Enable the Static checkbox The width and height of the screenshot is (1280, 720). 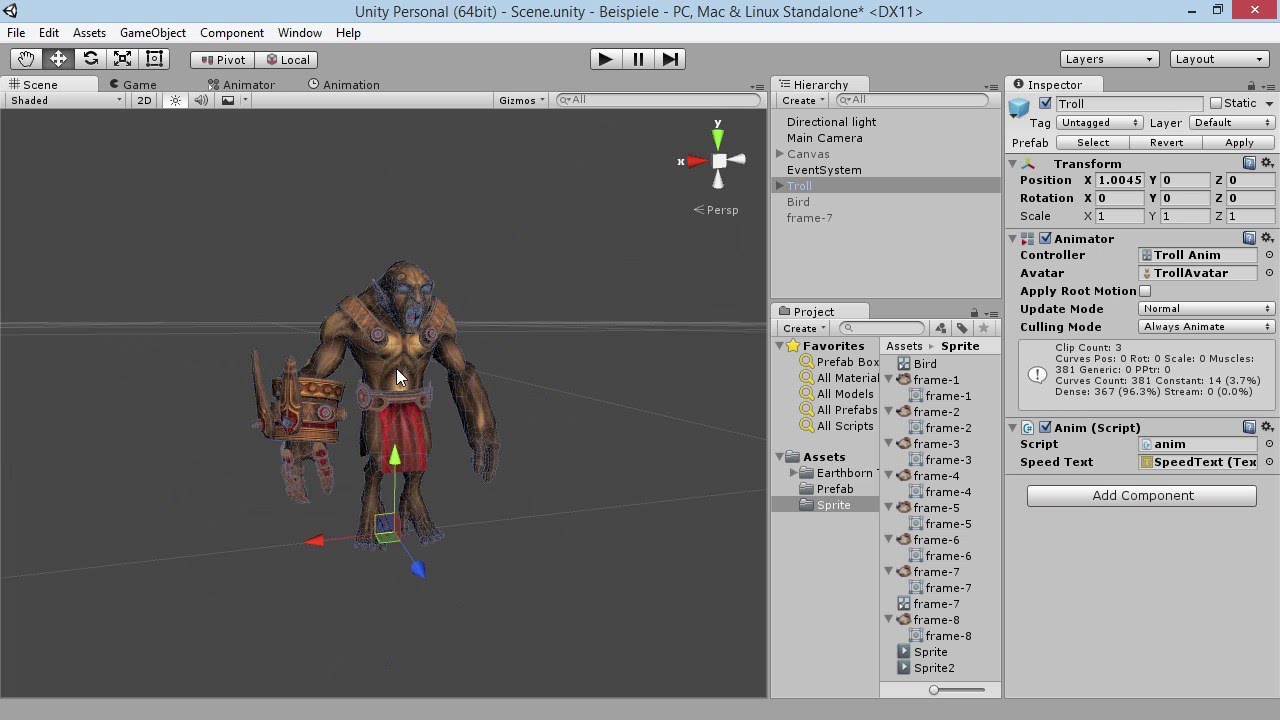(1216, 103)
